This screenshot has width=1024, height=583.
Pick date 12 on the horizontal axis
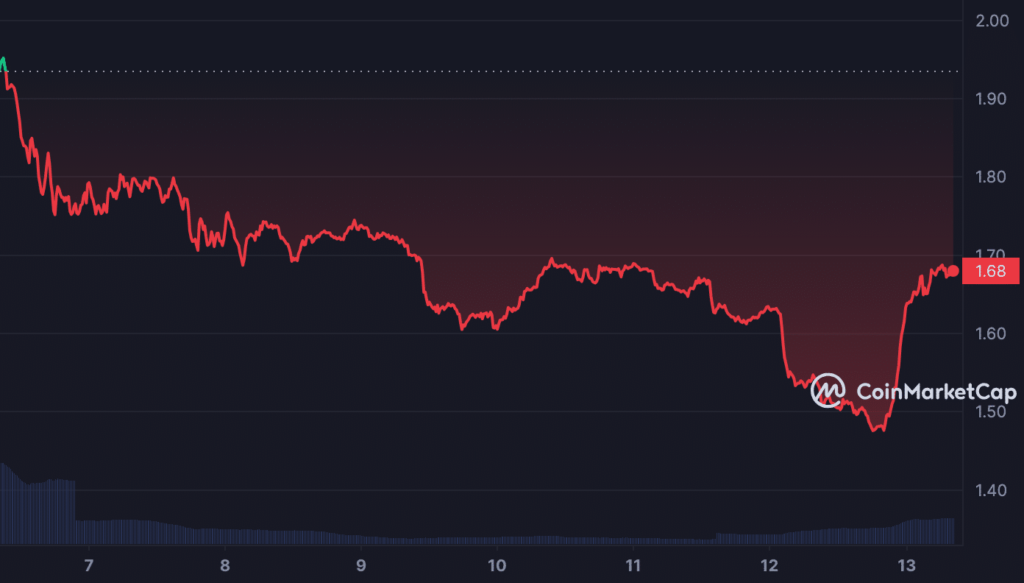pos(768,565)
